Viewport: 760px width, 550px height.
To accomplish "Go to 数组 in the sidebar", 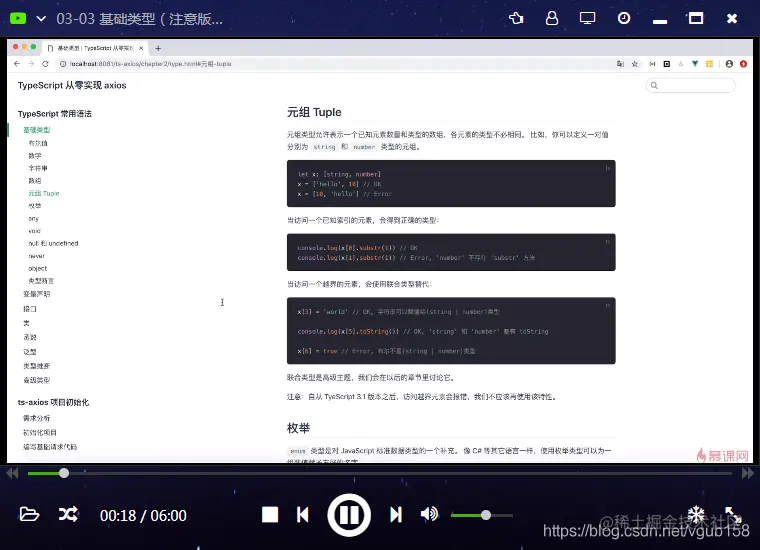I will (x=35, y=181).
